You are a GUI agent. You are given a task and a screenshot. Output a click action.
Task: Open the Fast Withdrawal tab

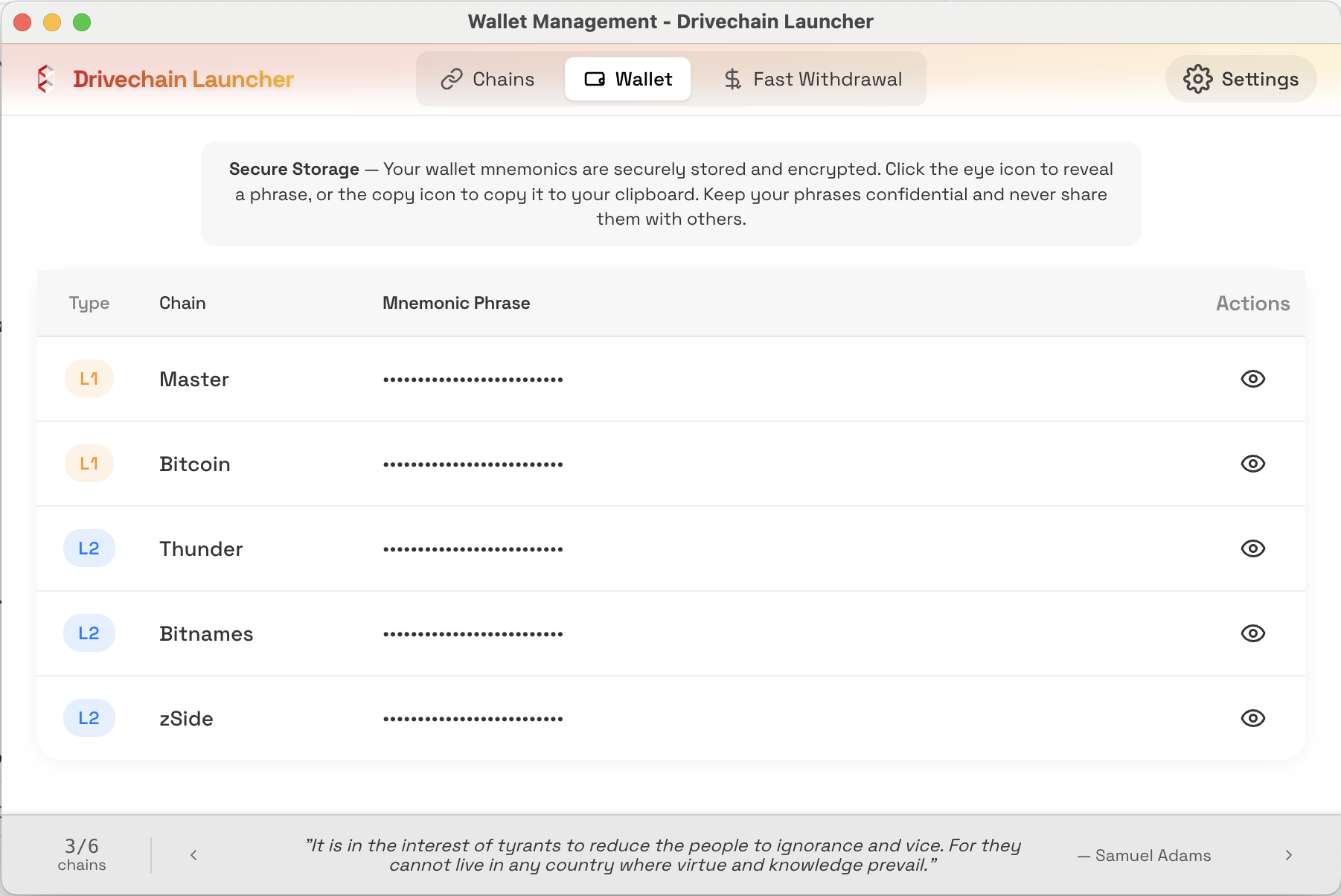click(813, 79)
